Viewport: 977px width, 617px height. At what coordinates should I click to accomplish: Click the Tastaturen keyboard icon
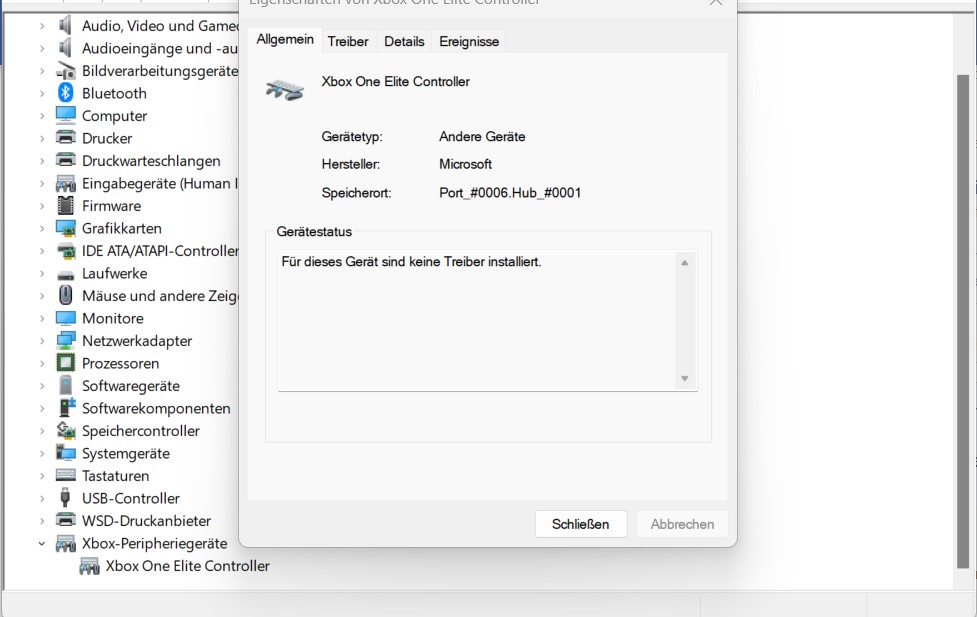[x=65, y=475]
